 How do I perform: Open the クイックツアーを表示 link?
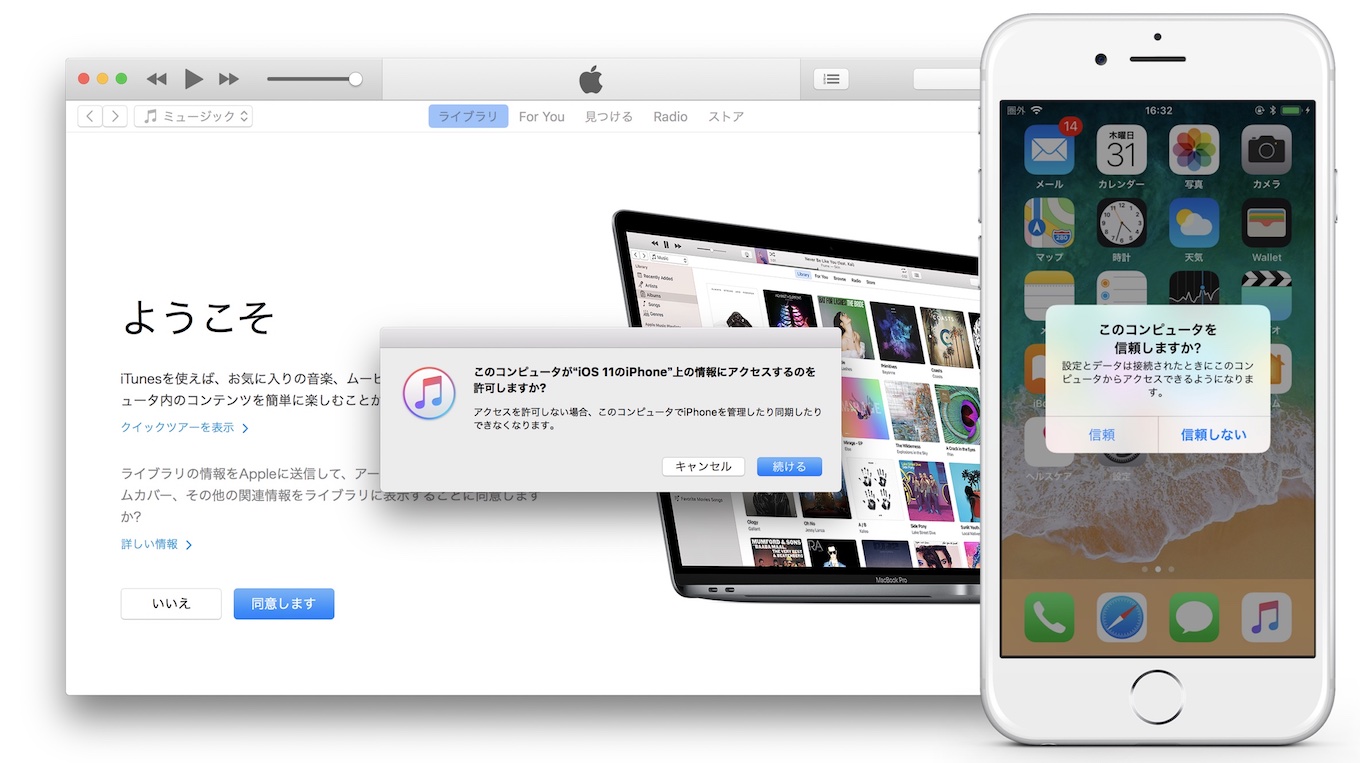tap(184, 427)
